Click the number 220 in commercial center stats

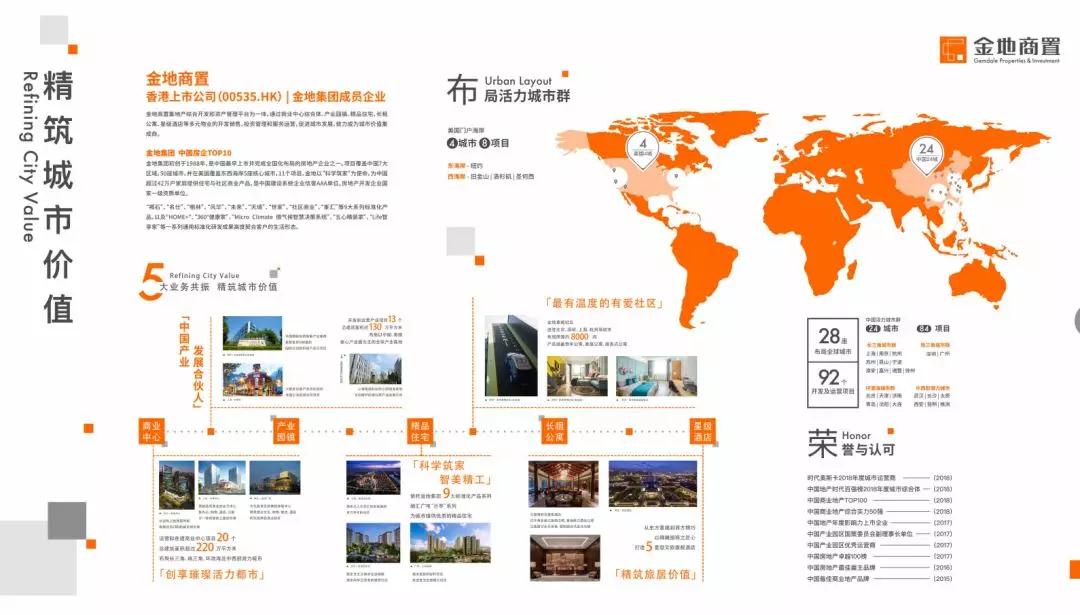coord(205,548)
